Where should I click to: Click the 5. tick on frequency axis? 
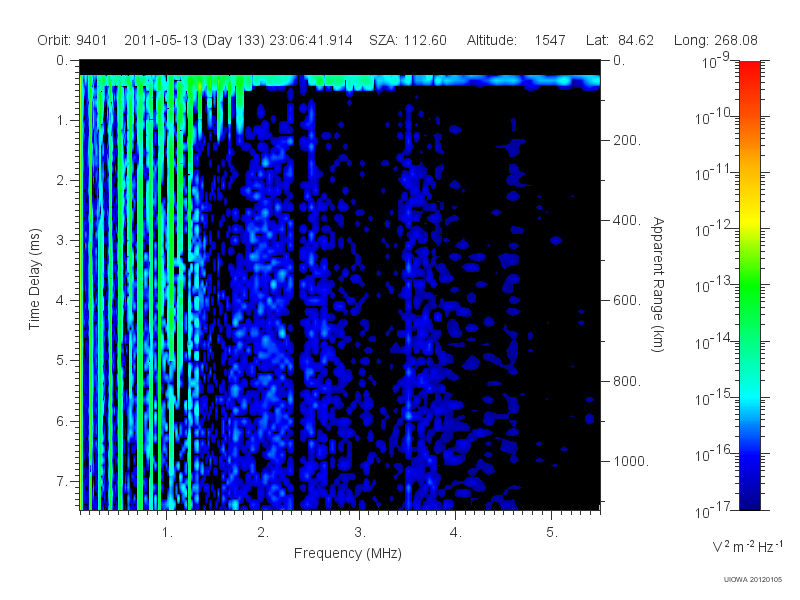click(x=552, y=533)
